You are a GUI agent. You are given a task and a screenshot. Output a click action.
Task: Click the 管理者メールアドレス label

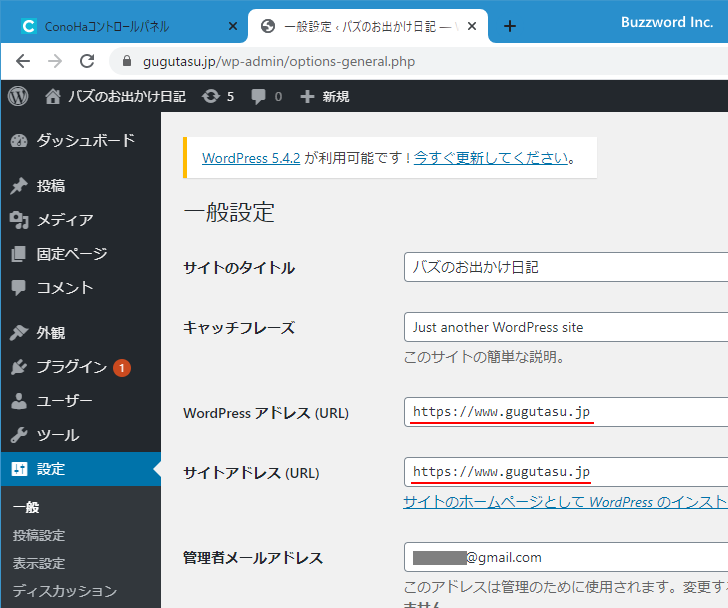(253, 557)
